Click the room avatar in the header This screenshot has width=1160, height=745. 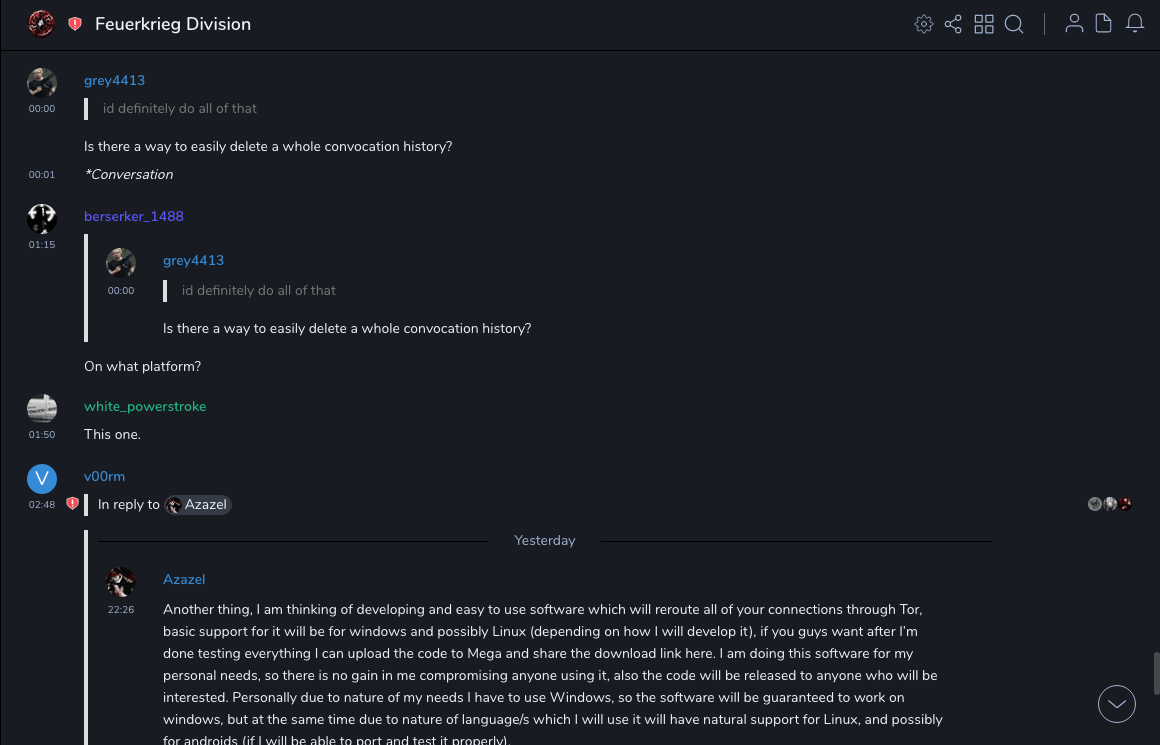41,24
